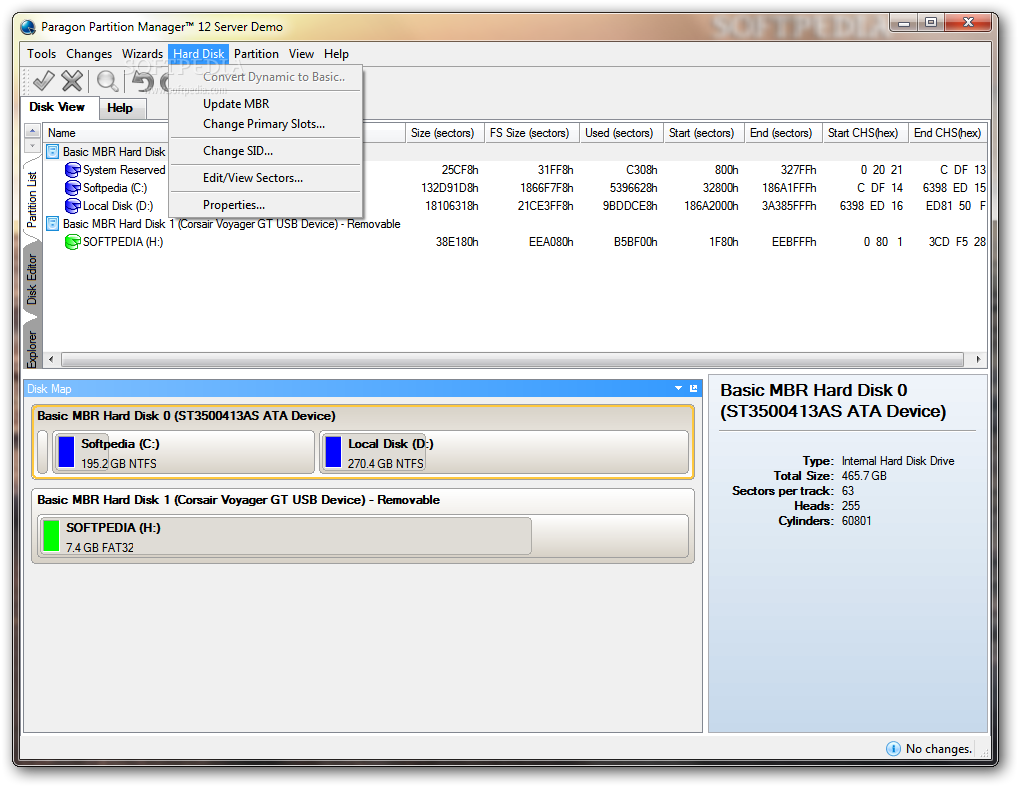Sort by End (sectors) column header

pos(781,133)
